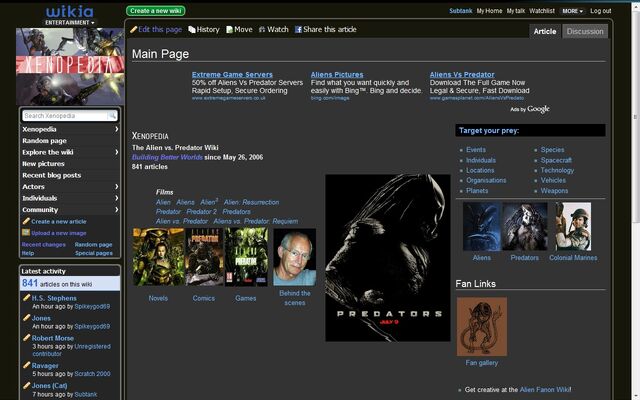
Task: Switch to the Article tab
Action: click(545, 31)
